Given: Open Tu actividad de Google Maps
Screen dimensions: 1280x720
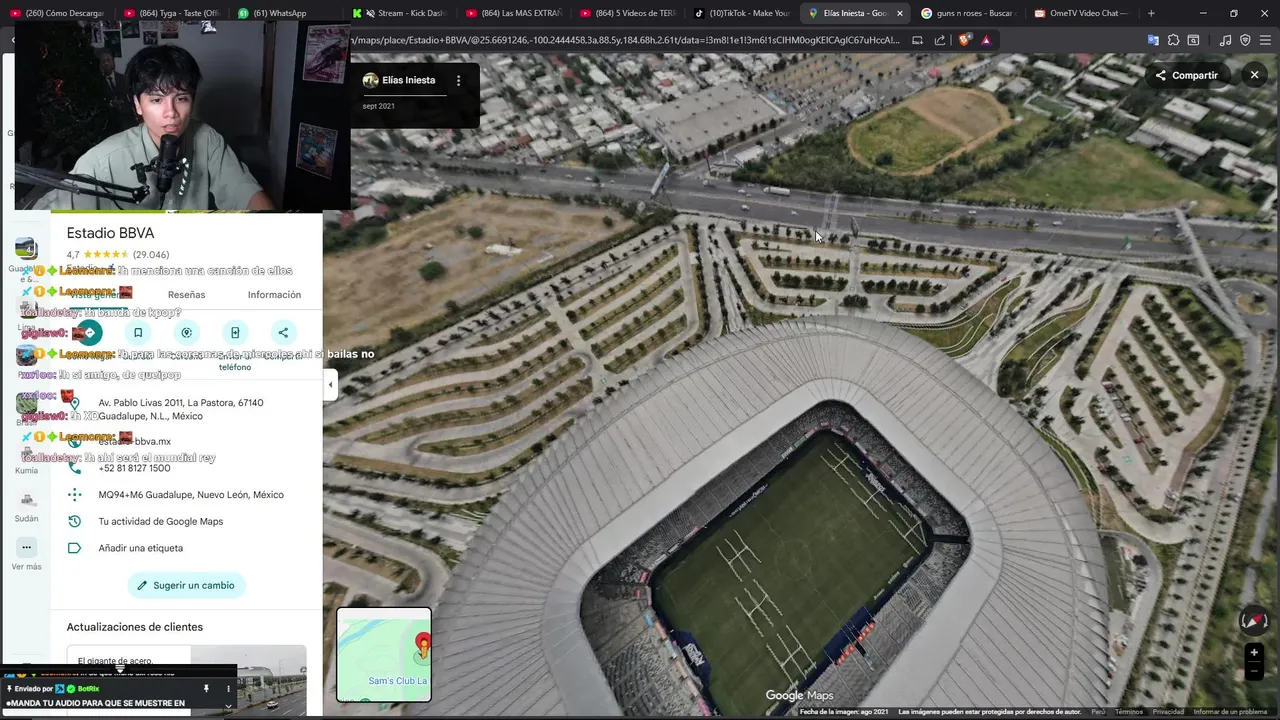Looking at the screenshot, I should tap(160, 521).
